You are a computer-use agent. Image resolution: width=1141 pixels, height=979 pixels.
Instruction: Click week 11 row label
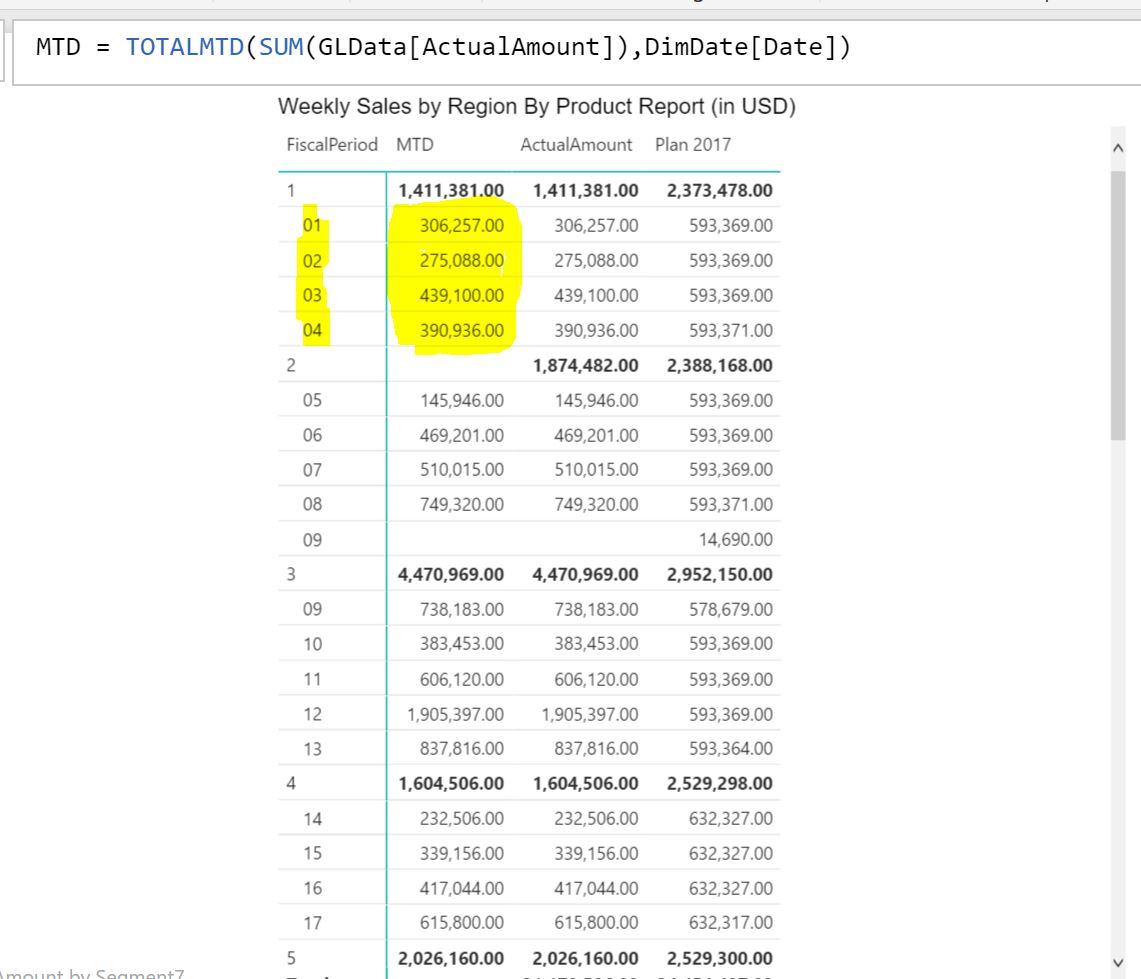[x=312, y=679]
